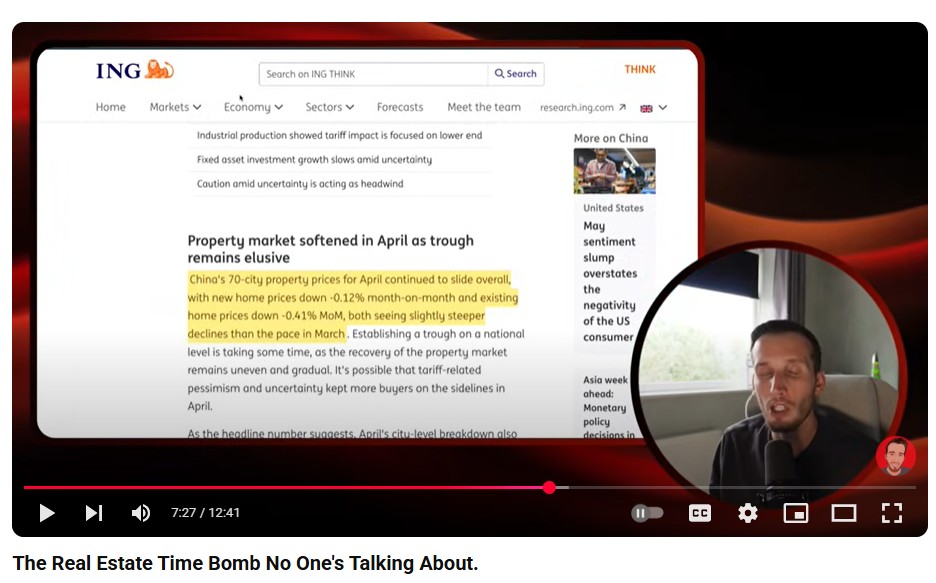Switch to theater mode
The width and height of the screenshot is (936, 583).
tap(844, 513)
